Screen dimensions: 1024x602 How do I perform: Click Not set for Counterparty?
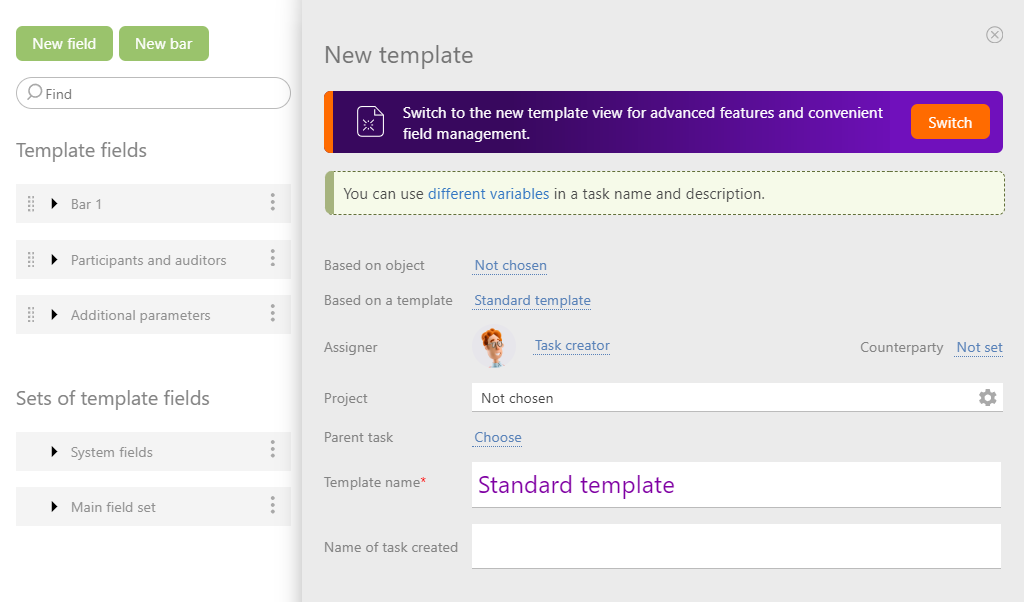point(979,347)
